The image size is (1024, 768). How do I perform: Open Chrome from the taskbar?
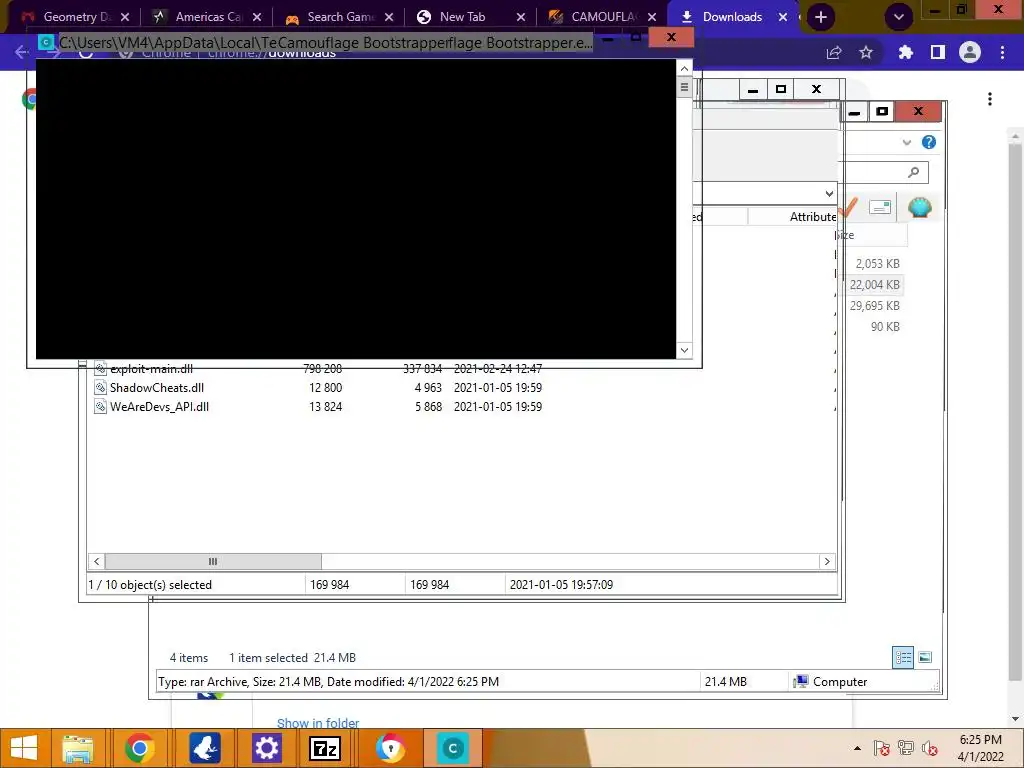[x=139, y=748]
